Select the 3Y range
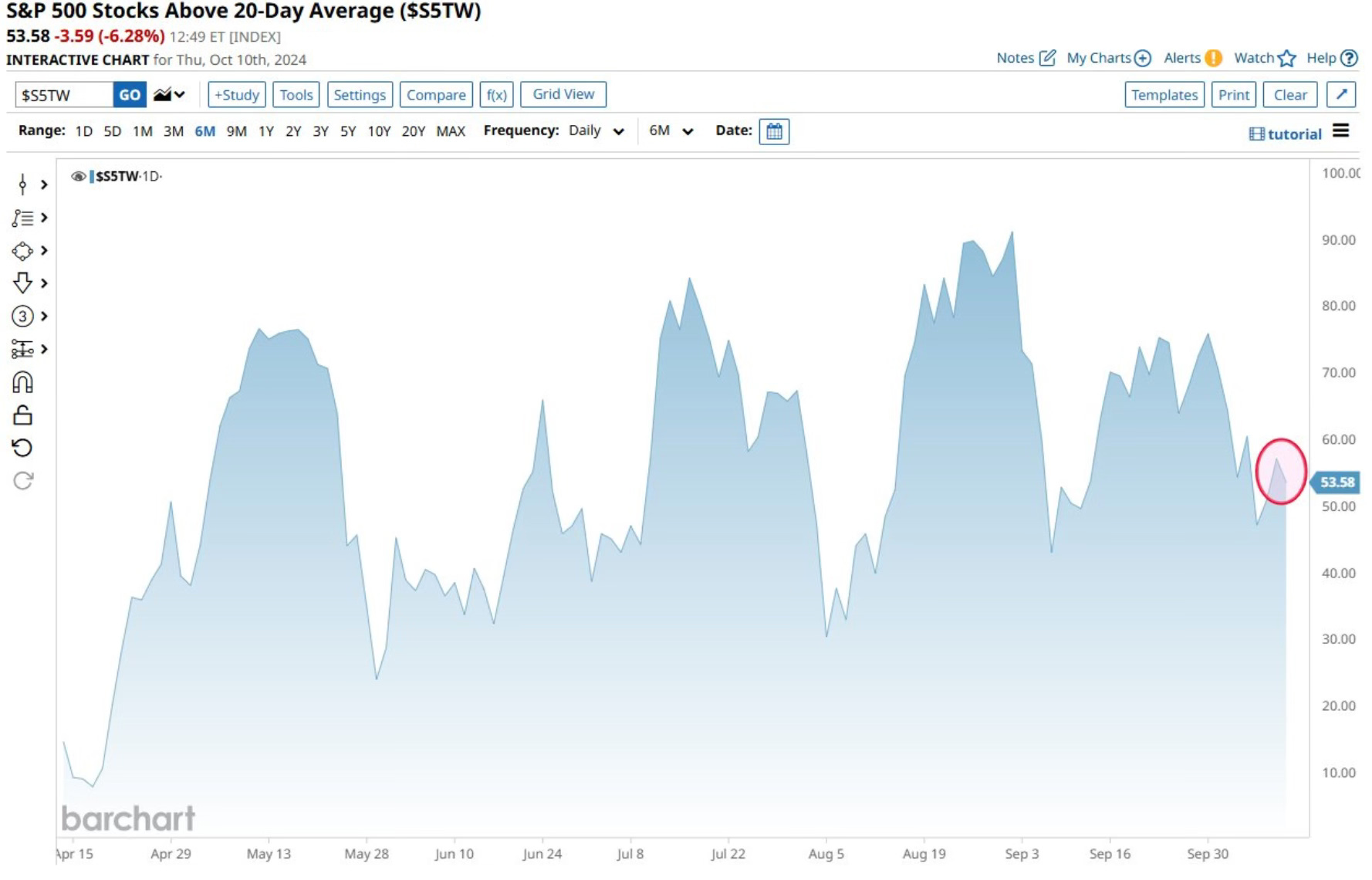 click(321, 131)
